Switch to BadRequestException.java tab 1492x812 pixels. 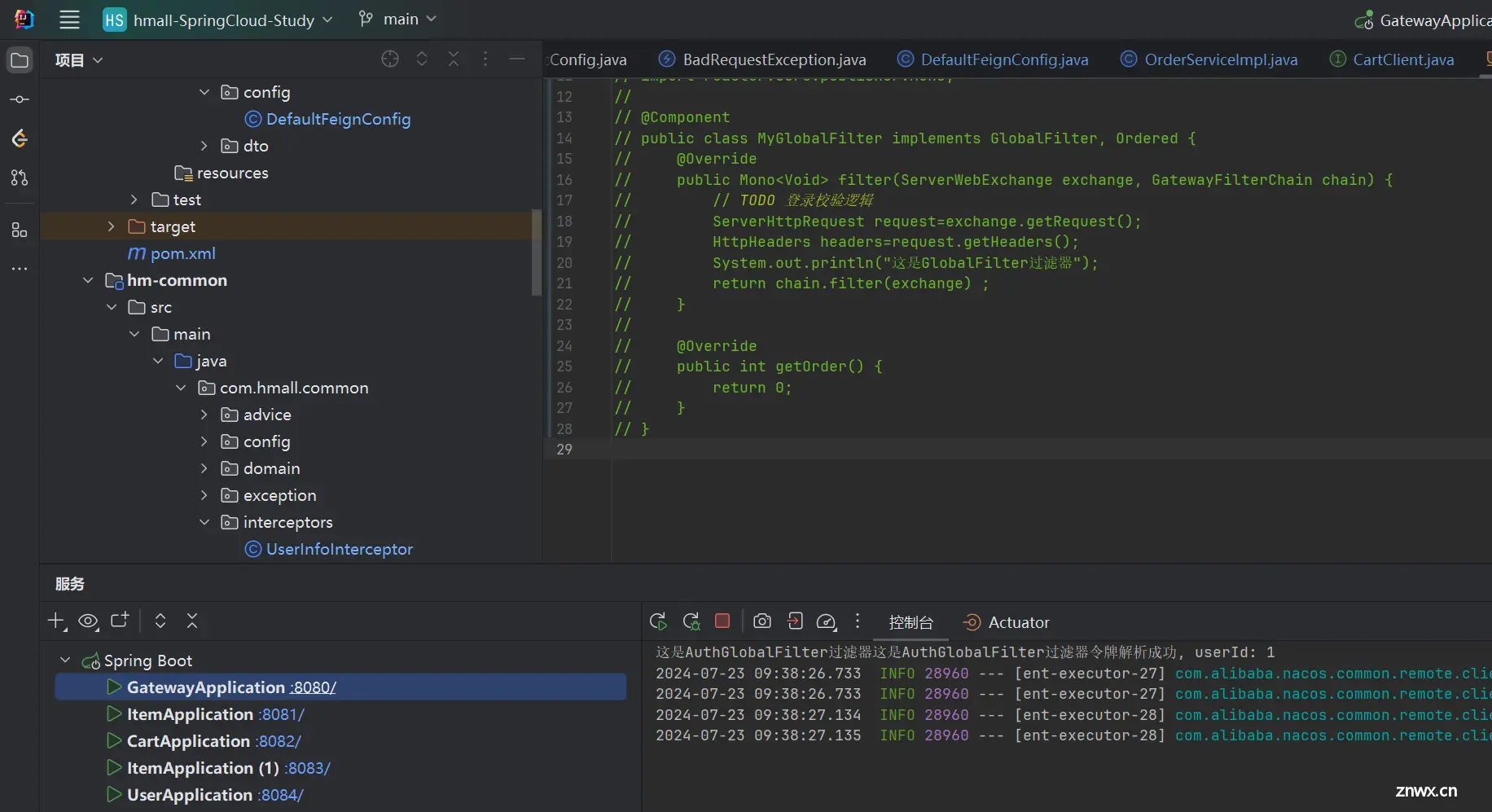click(762, 59)
